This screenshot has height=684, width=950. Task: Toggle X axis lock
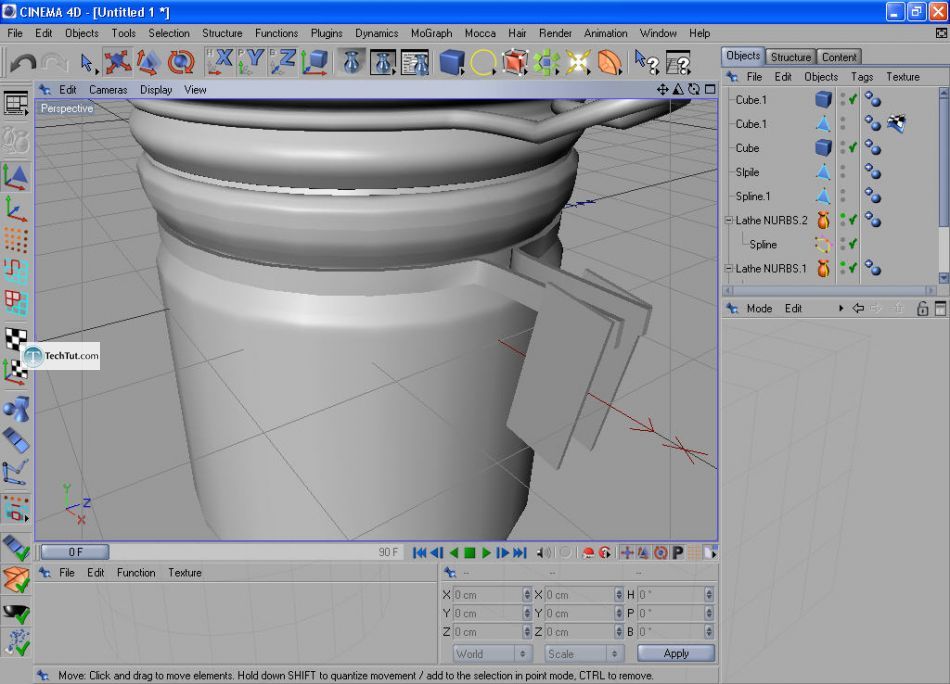[220, 62]
